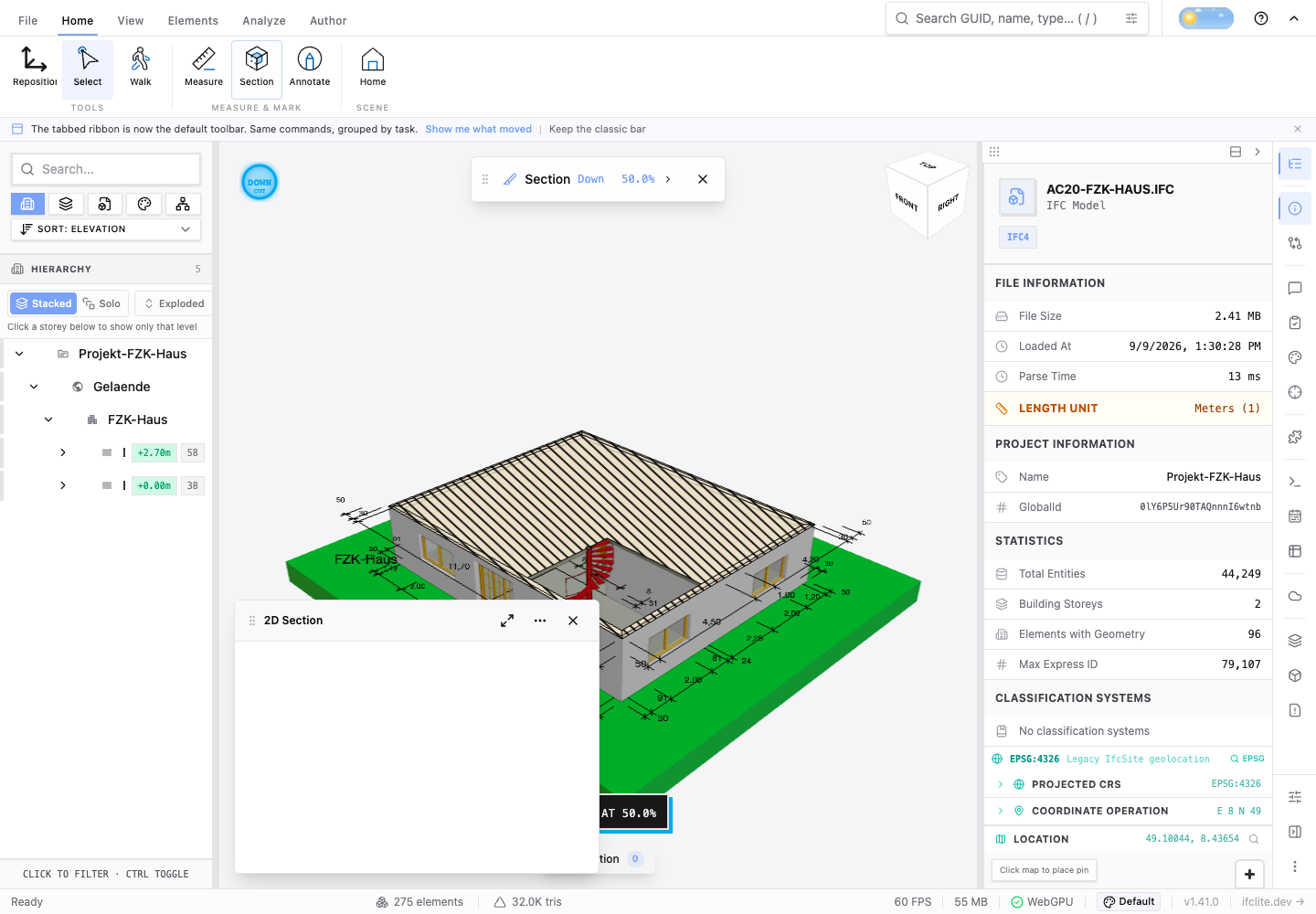Click the FRONT face of view cube
This screenshot has width=1316, height=914.
coord(906,202)
